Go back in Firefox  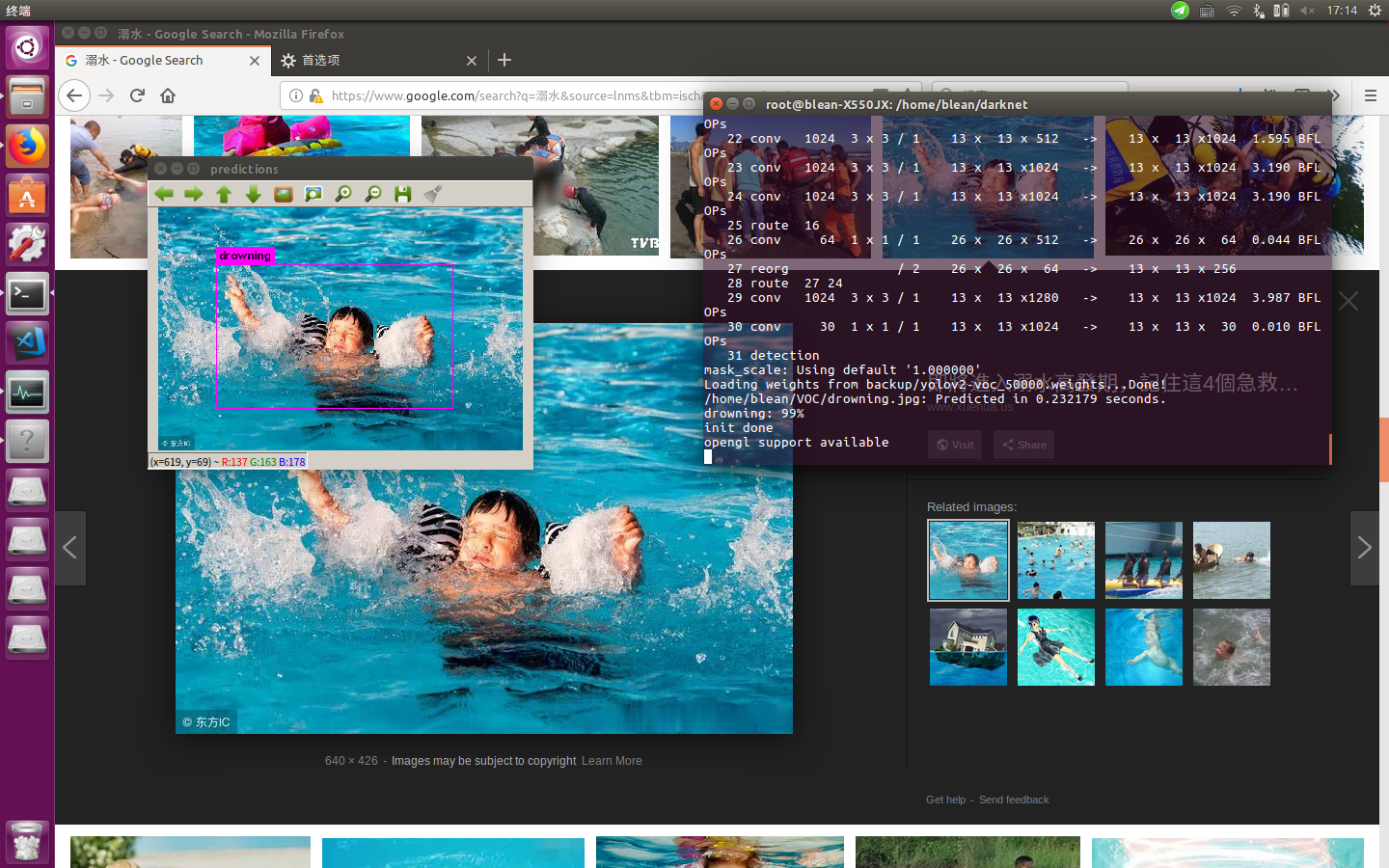[74, 95]
